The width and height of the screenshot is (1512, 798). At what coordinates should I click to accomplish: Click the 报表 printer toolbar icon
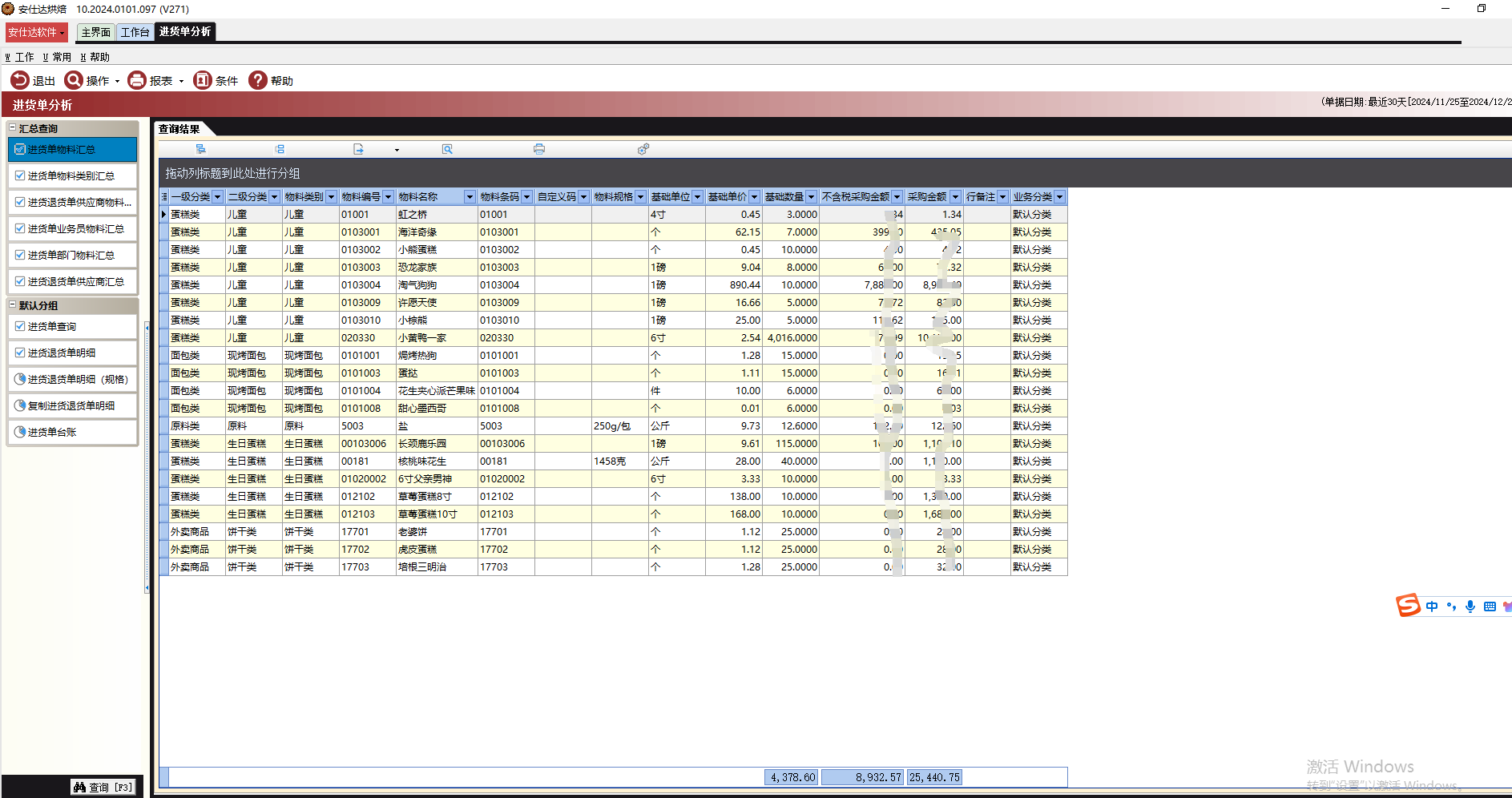click(x=137, y=80)
